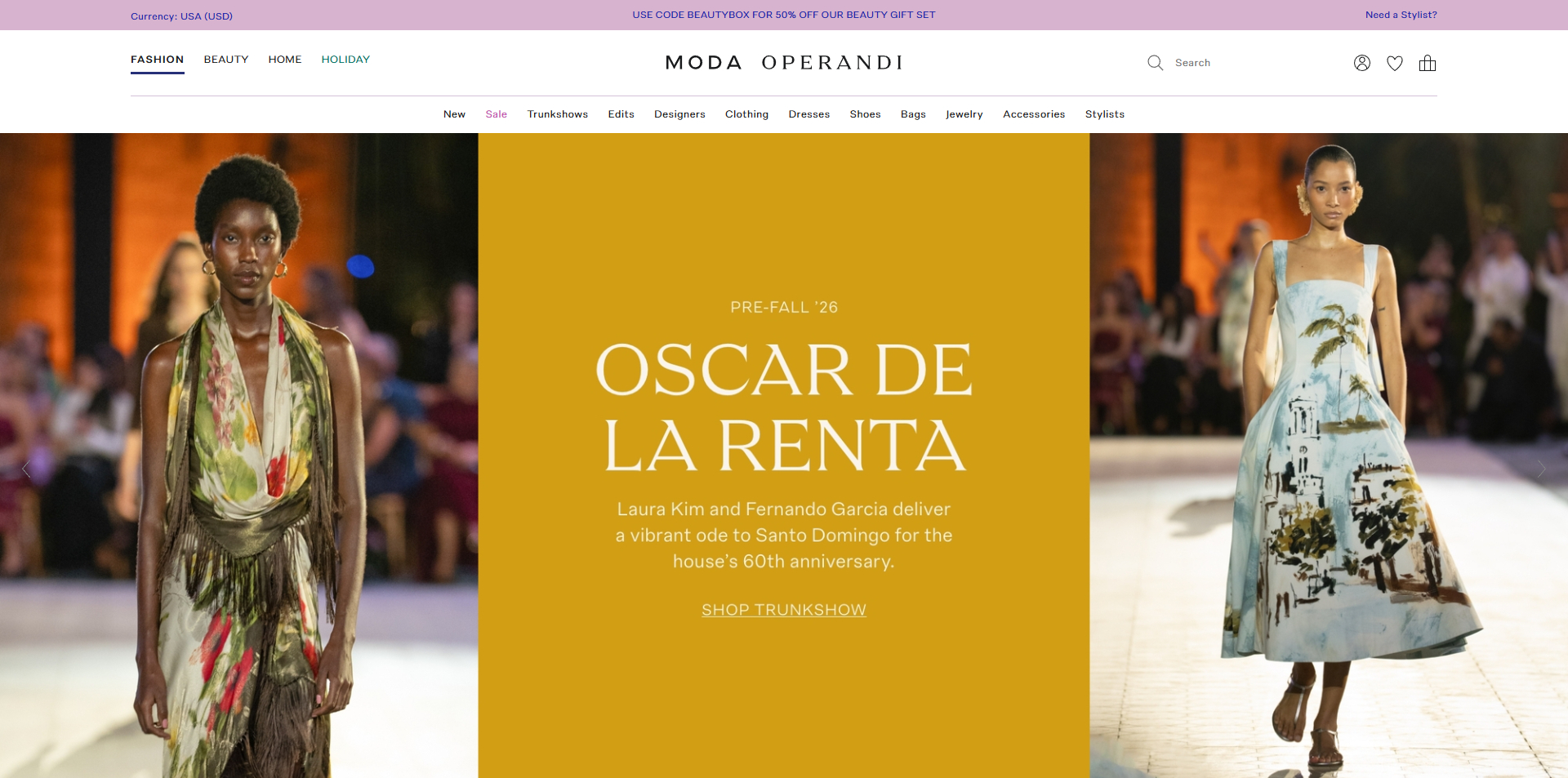
Task: Switch to the HOLIDAY tab
Action: point(345,59)
